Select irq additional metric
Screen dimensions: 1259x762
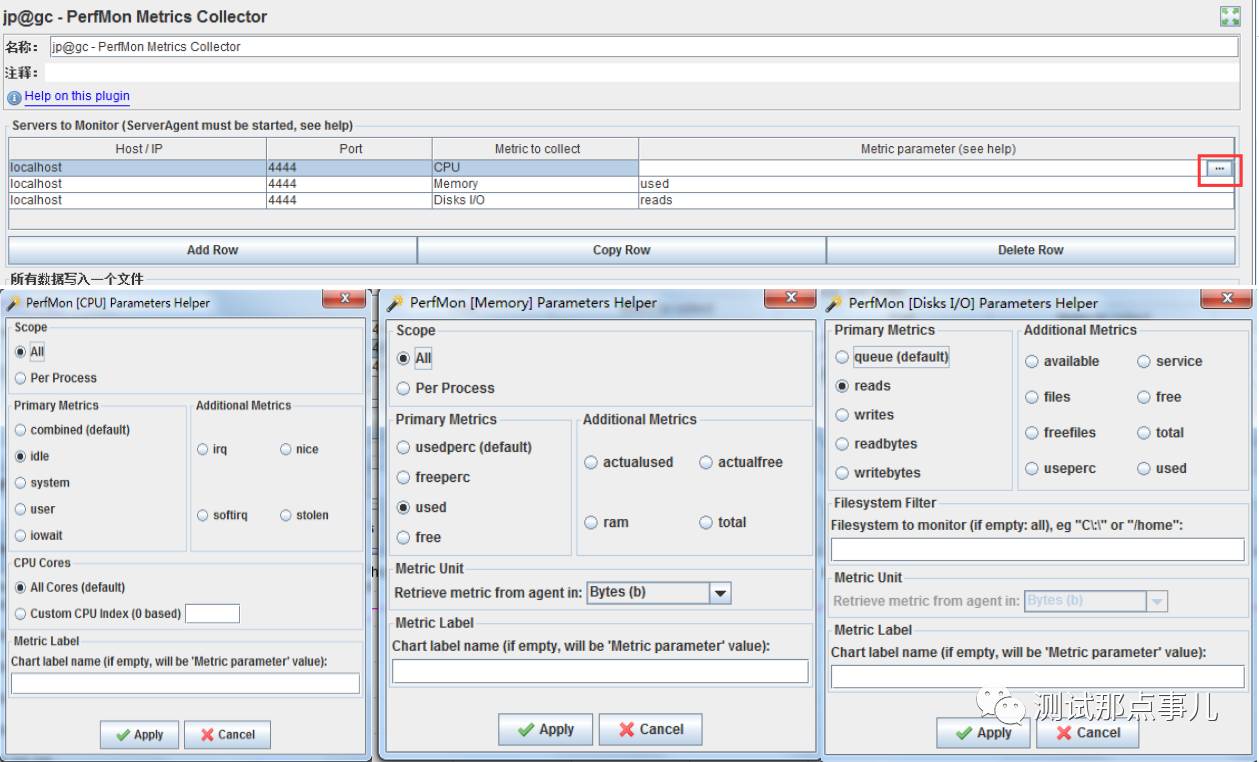pyautogui.click(x=213, y=450)
